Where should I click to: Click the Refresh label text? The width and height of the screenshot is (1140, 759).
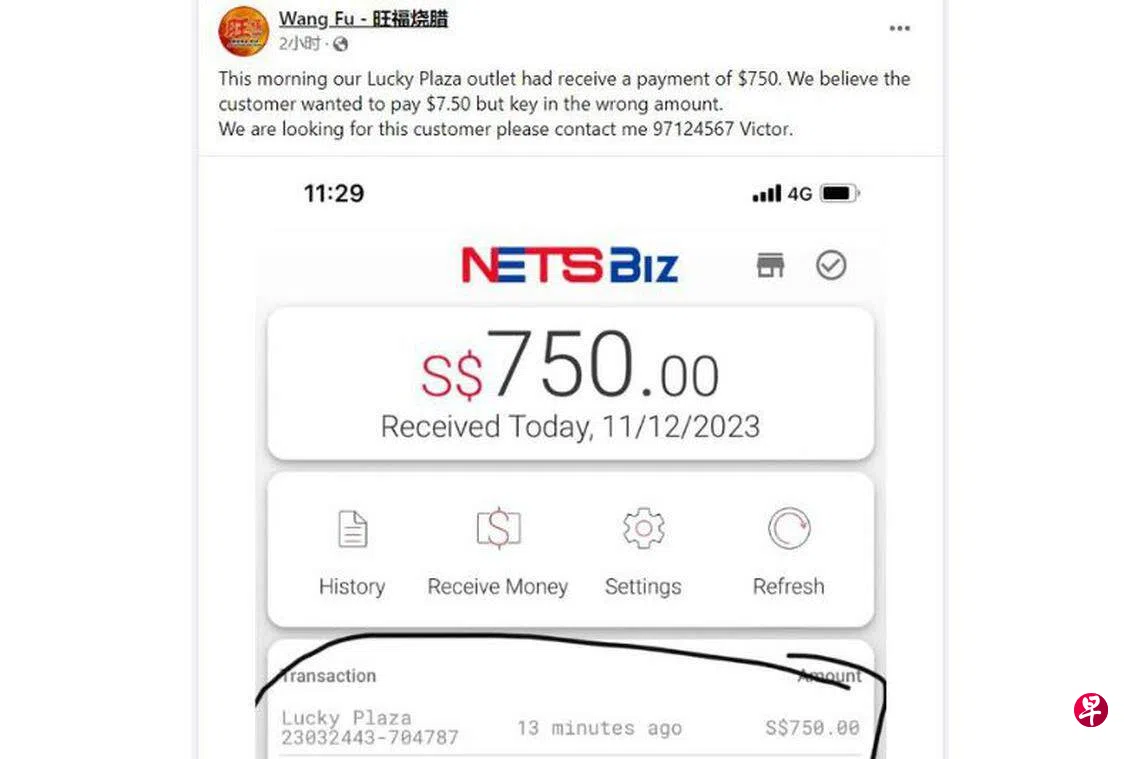click(x=789, y=586)
